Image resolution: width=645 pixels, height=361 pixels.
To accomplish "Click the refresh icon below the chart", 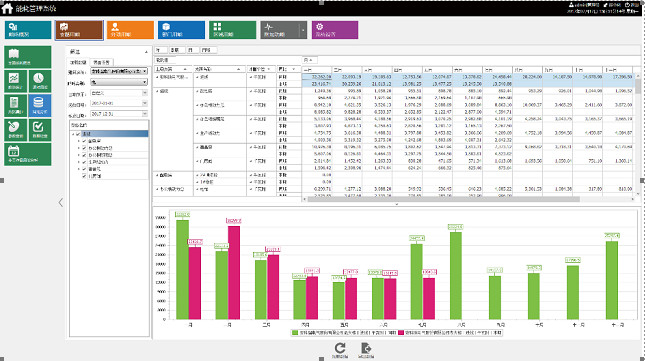I will pyautogui.click(x=340, y=348).
